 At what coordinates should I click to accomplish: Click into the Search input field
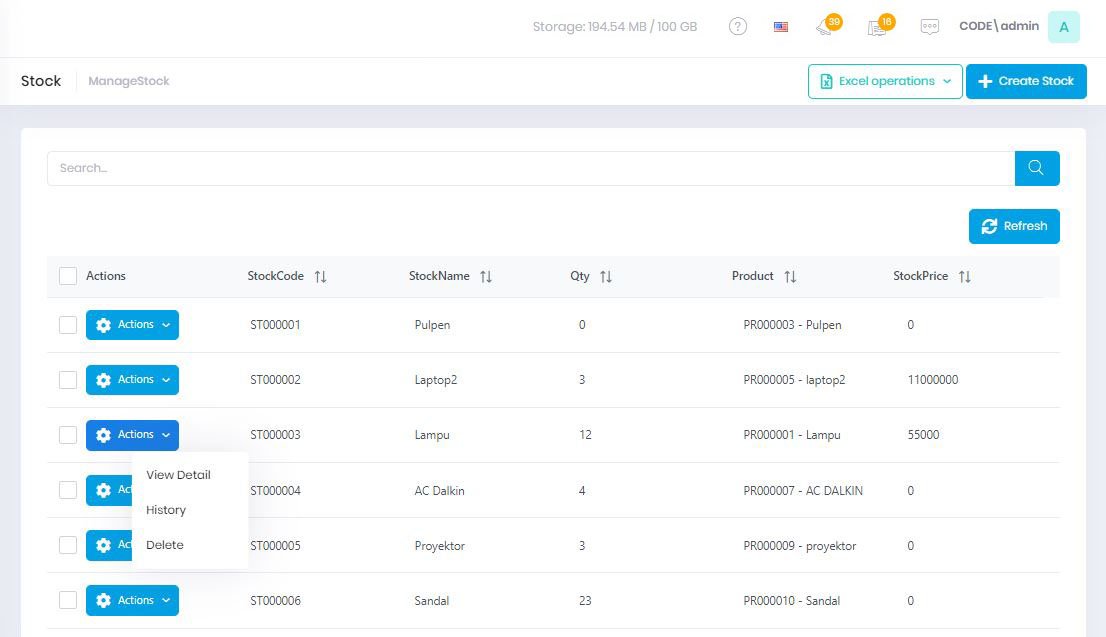tap(530, 168)
